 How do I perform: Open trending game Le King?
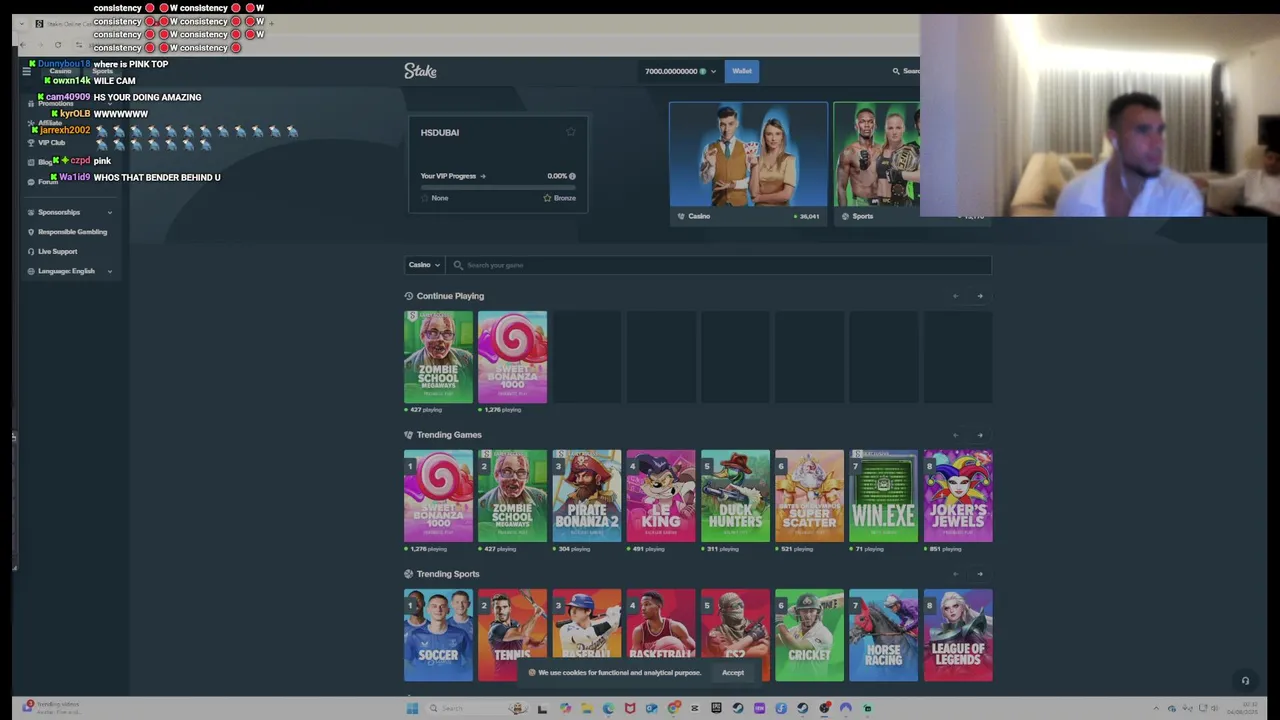pos(660,496)
